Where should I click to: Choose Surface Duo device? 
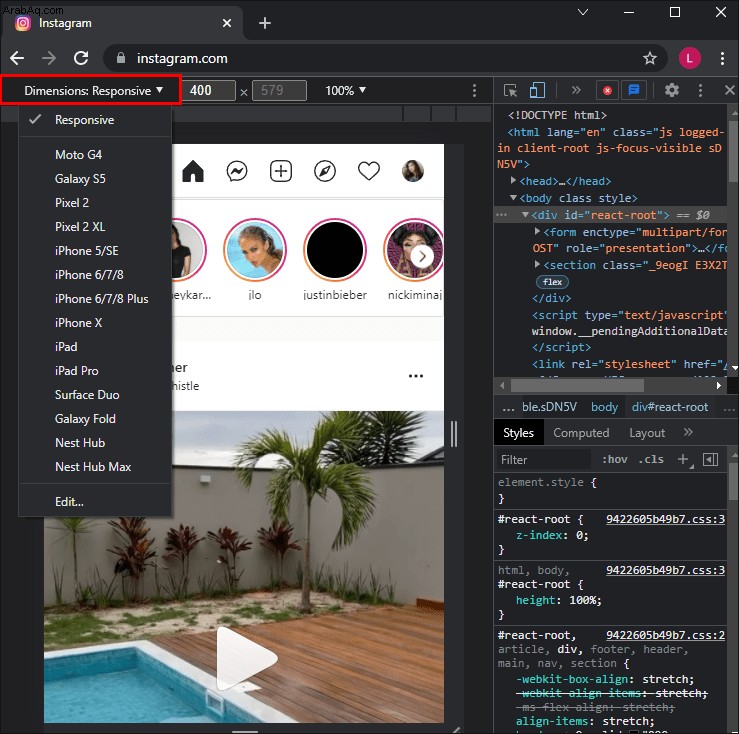point(94,395)
